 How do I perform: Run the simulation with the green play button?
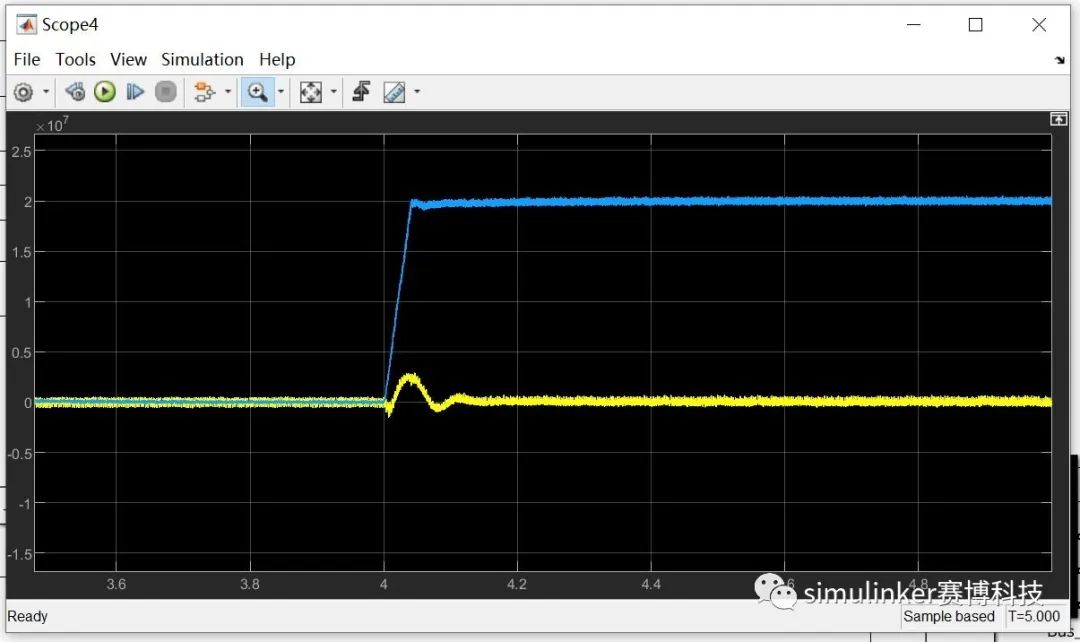pyautogui.click(x=105, y=92)
